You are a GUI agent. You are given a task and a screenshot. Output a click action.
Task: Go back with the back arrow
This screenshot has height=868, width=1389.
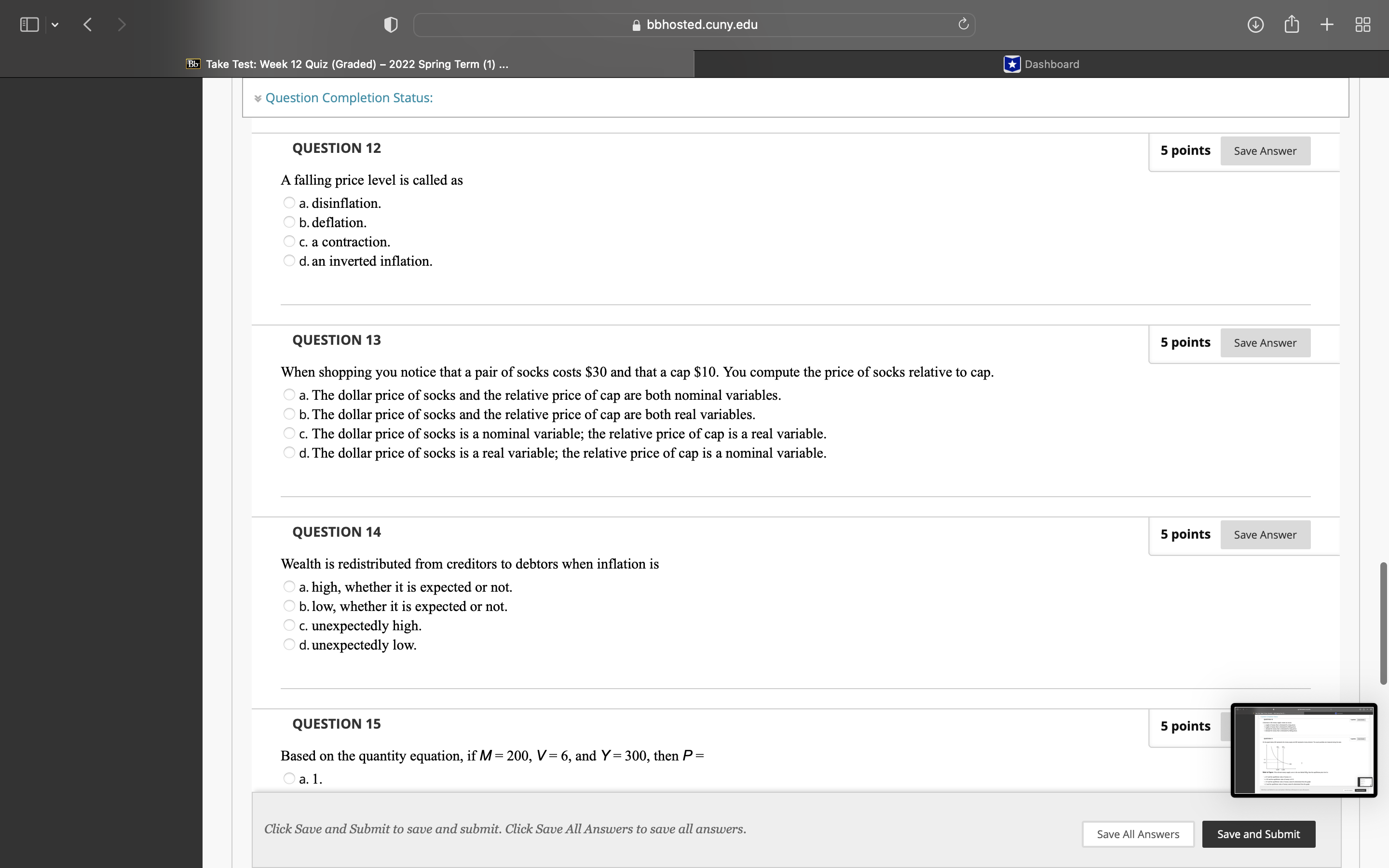(88, 24)
